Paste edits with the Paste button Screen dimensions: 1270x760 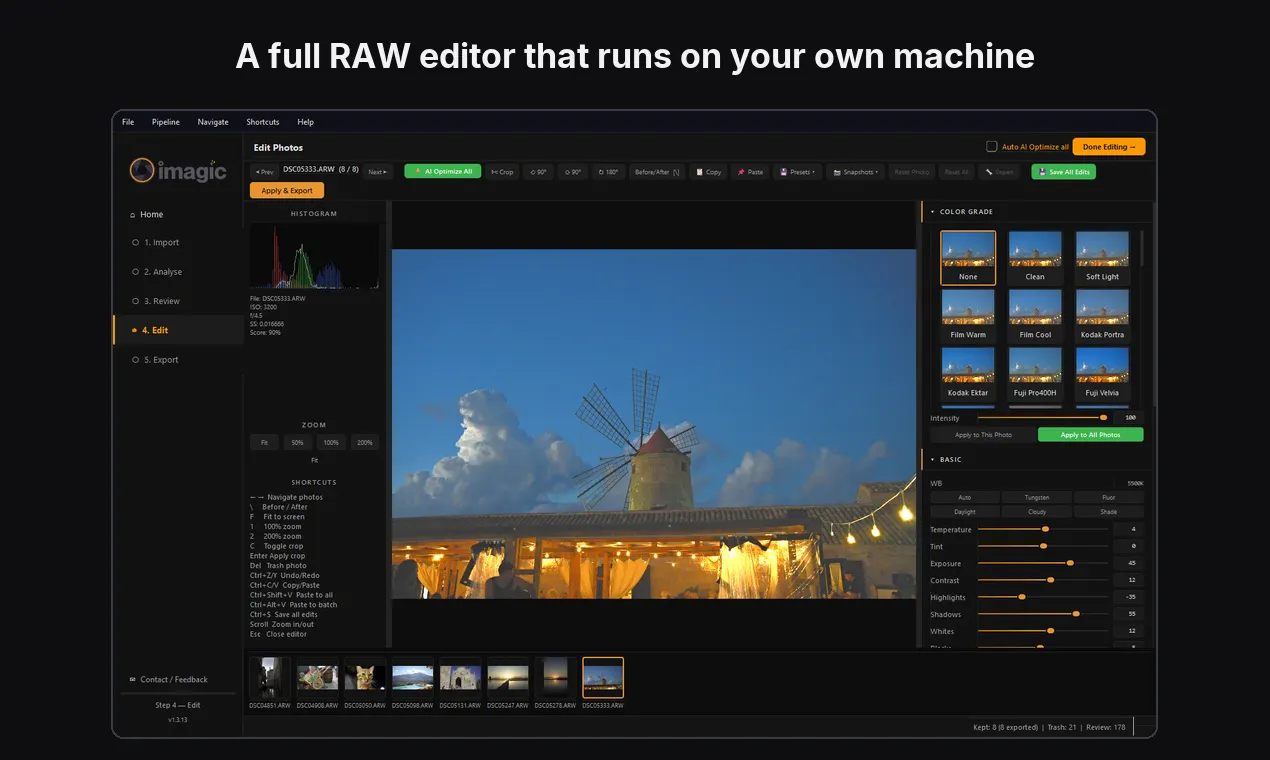(750, 172)
